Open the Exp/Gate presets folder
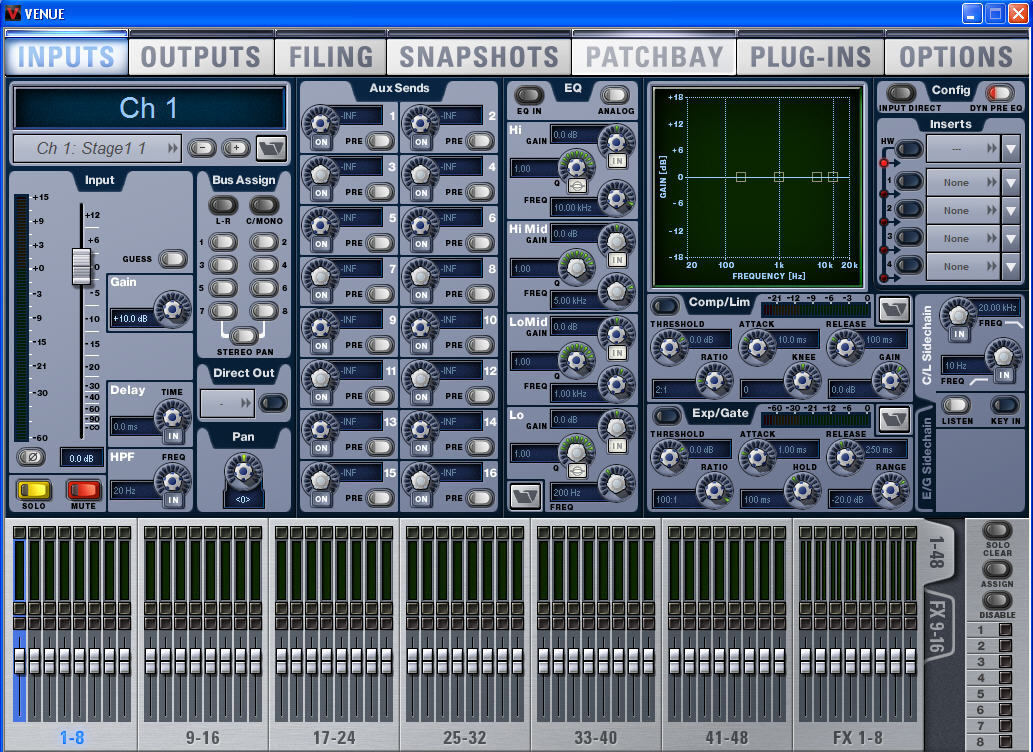1033x752 pixels. pyautogui.click(x=893, y=417)
